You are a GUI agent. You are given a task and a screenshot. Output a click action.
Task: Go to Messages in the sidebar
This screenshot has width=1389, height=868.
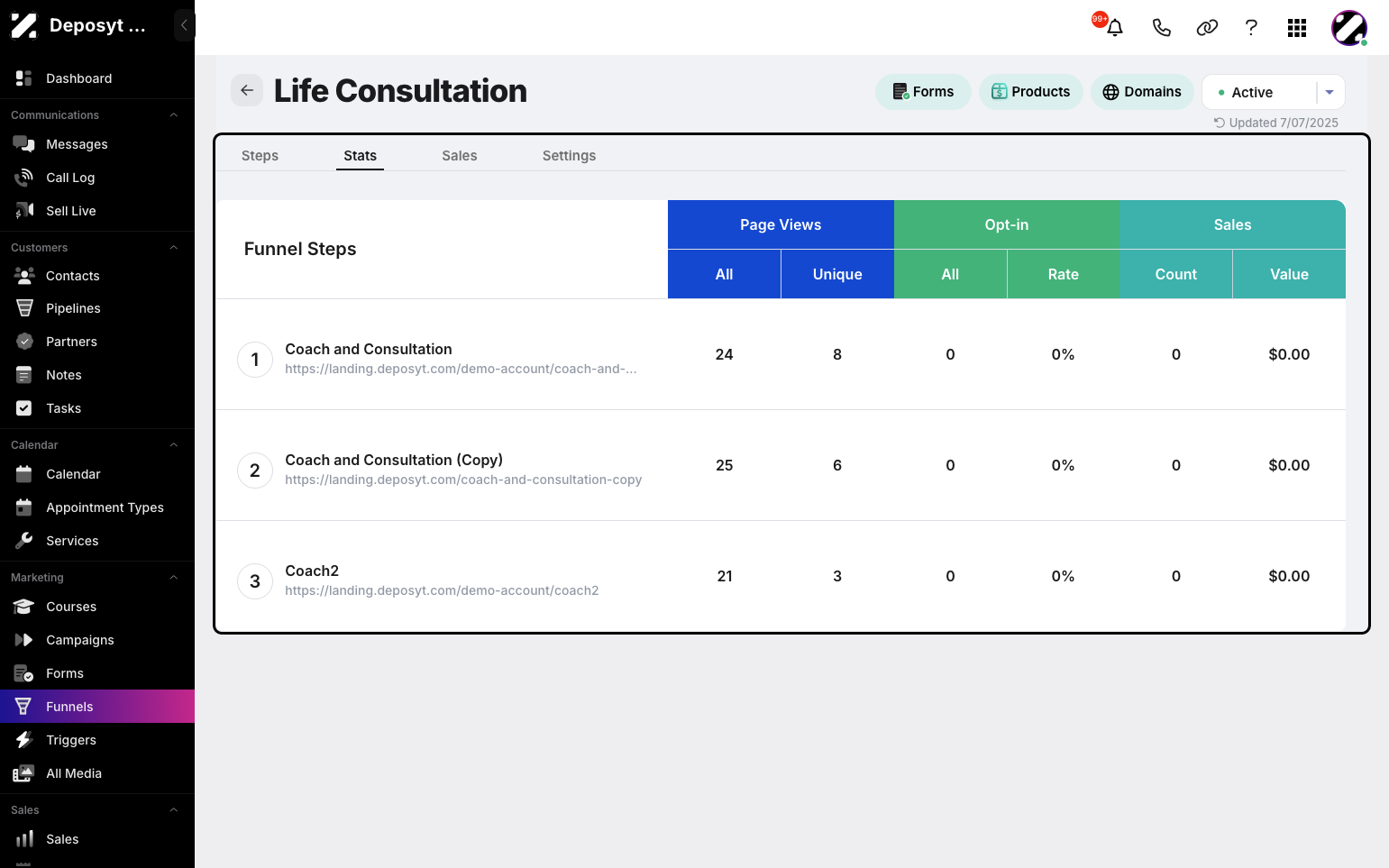point(97,144)
